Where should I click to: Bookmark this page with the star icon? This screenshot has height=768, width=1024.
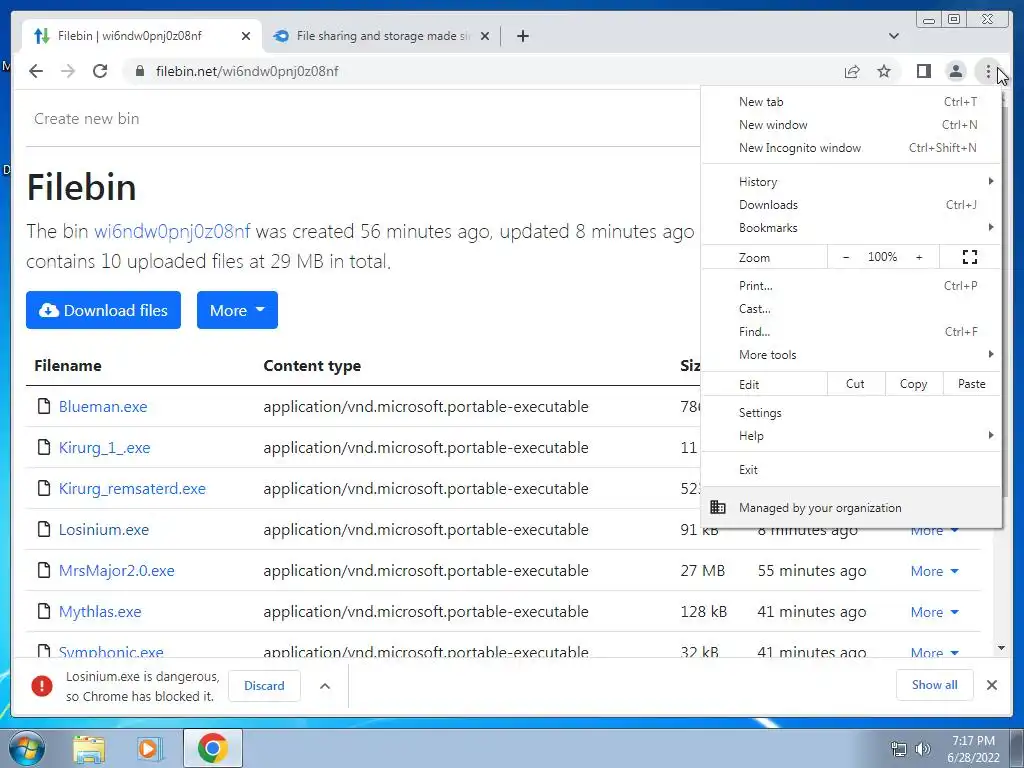[884, 71]
